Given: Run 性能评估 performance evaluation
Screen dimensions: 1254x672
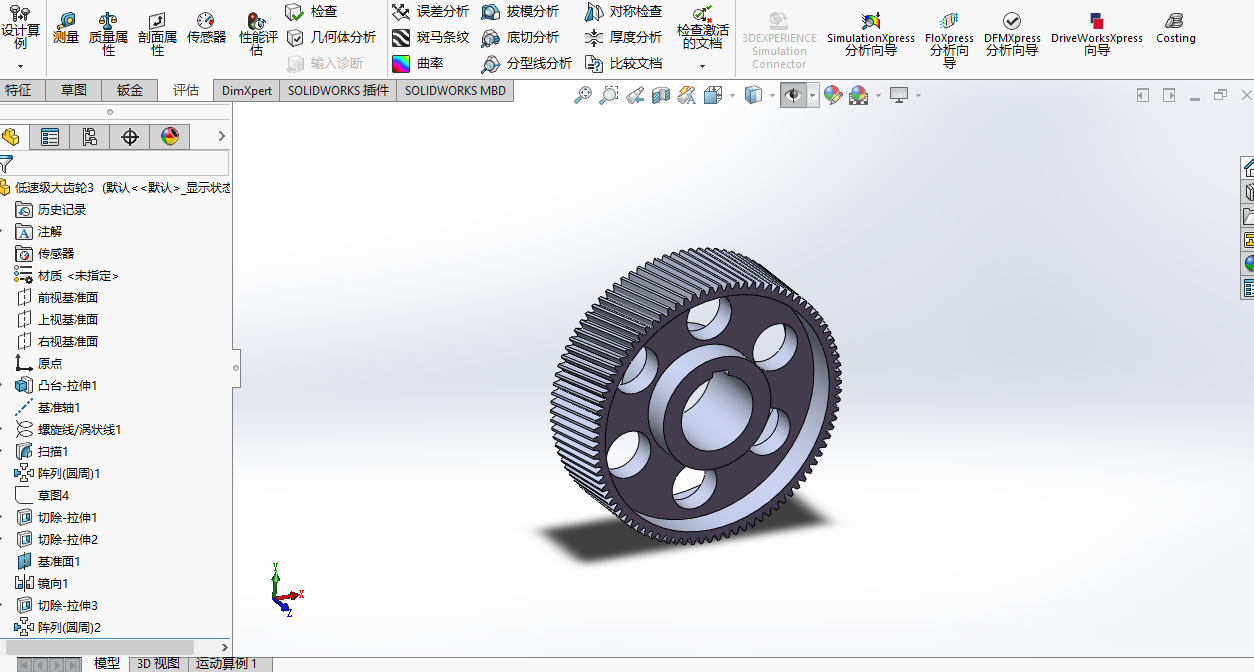Looking at the screenshot, I should tap(257, 35).
